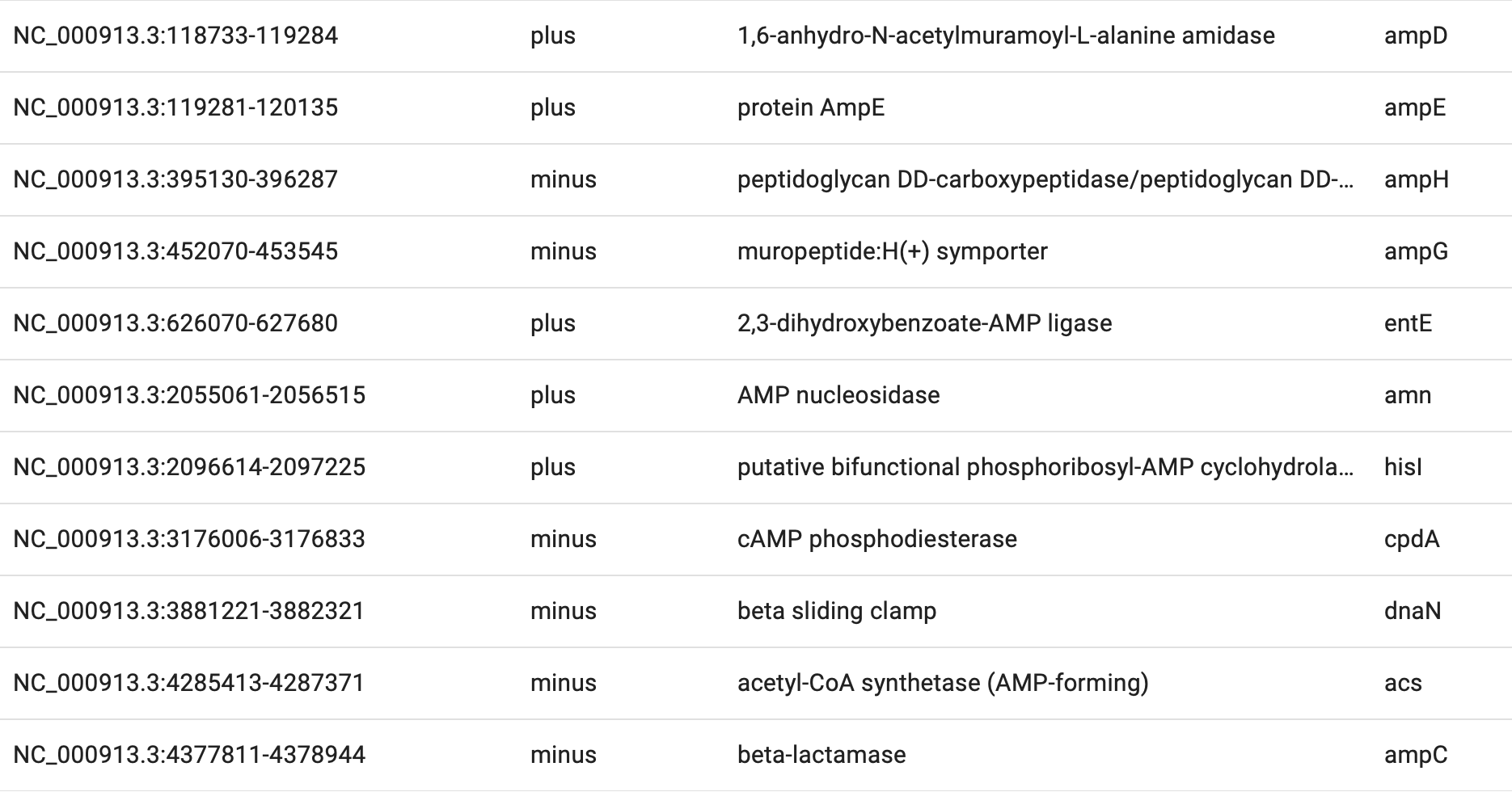Click location NC_000913.3:3881221-3882321

(189, 611)
